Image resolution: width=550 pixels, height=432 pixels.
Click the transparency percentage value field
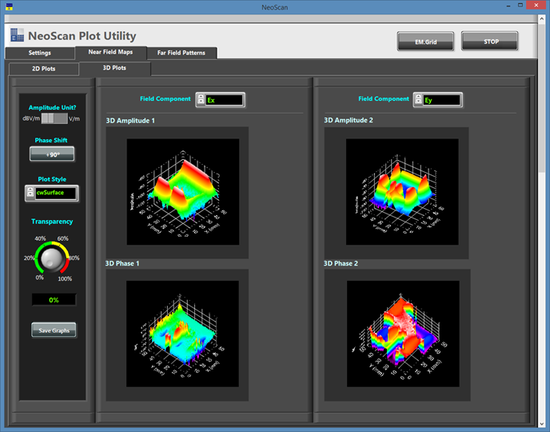54,300
